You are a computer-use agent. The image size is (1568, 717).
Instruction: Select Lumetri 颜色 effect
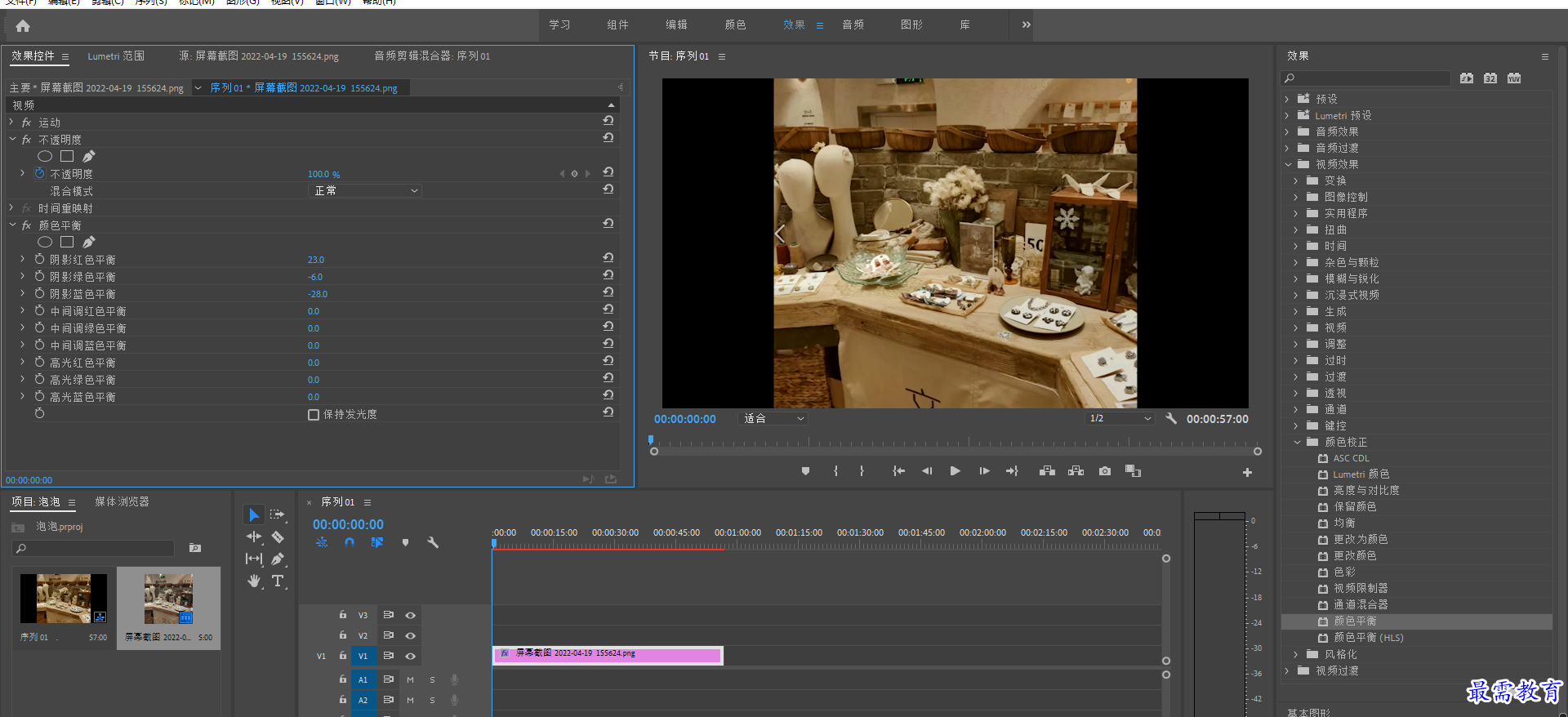pos(1361,474)
